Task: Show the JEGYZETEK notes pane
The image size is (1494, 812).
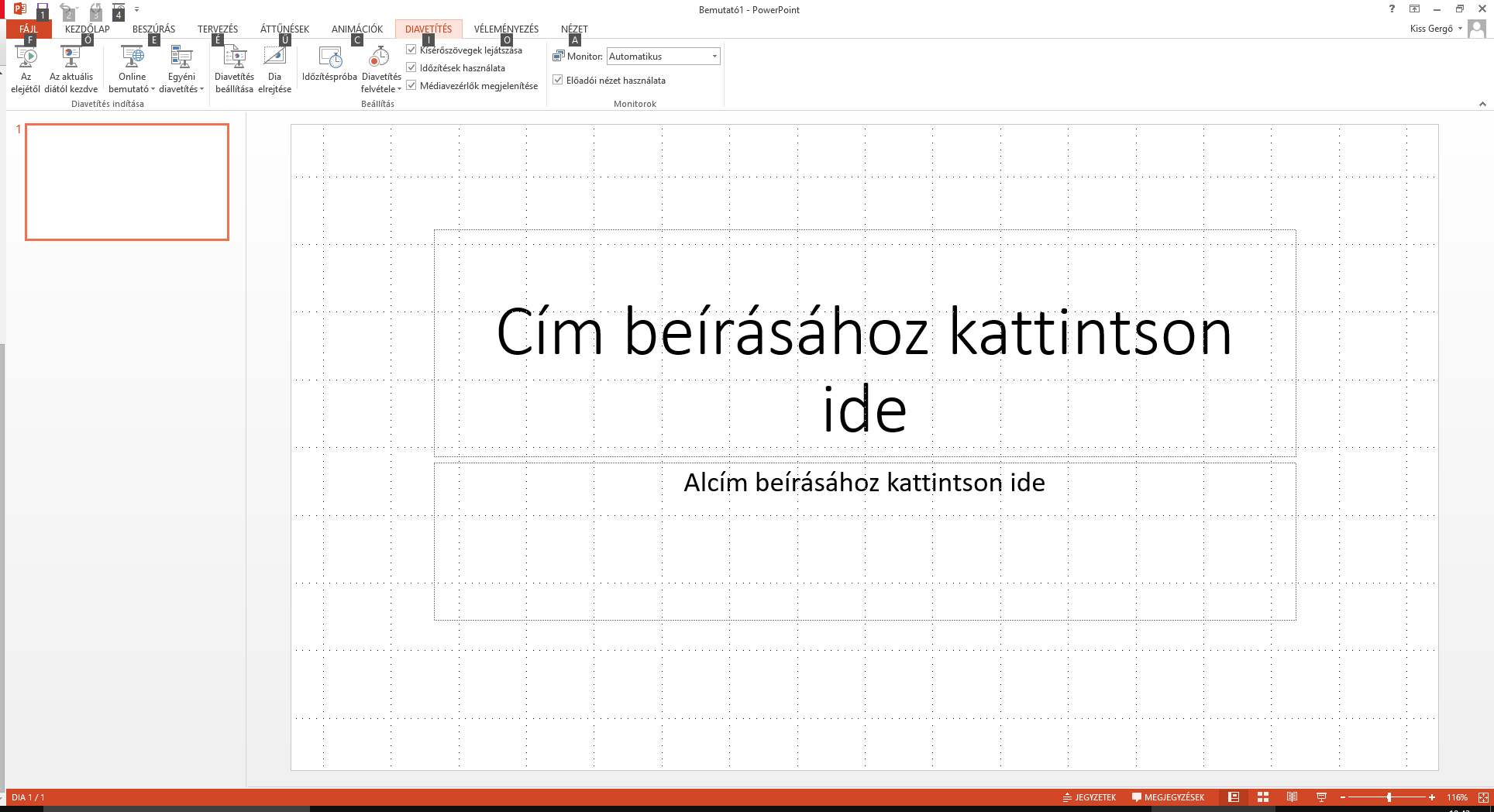Action: point(1090,797)
